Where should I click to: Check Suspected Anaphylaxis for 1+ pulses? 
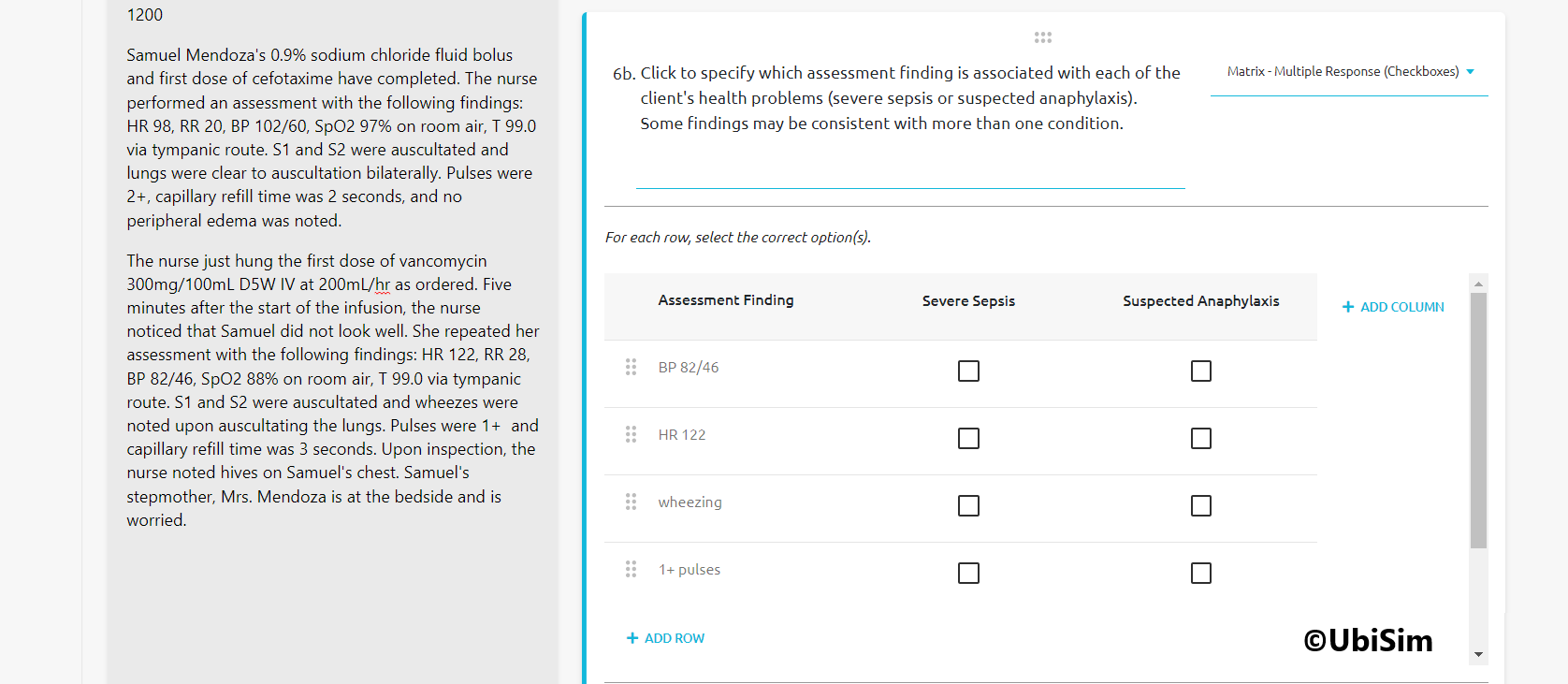click(x=1201, y=573)
